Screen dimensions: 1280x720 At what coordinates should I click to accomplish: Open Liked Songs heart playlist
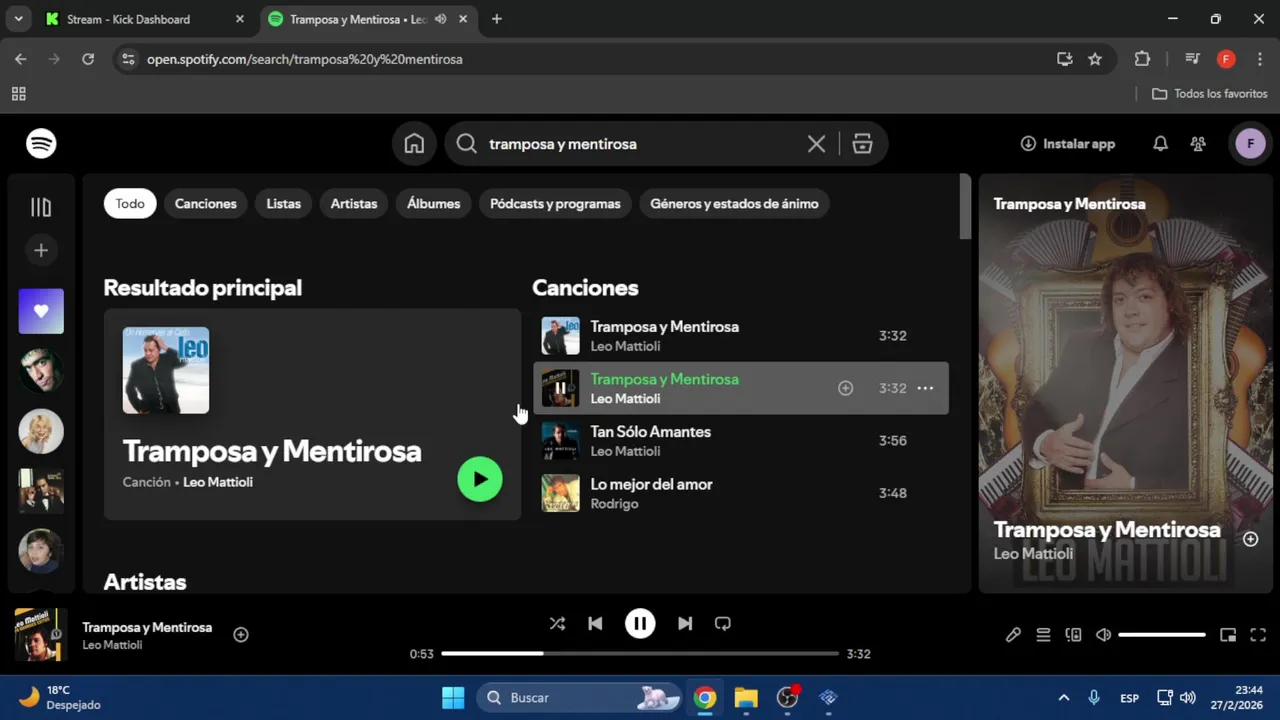(x=41, y=311)
